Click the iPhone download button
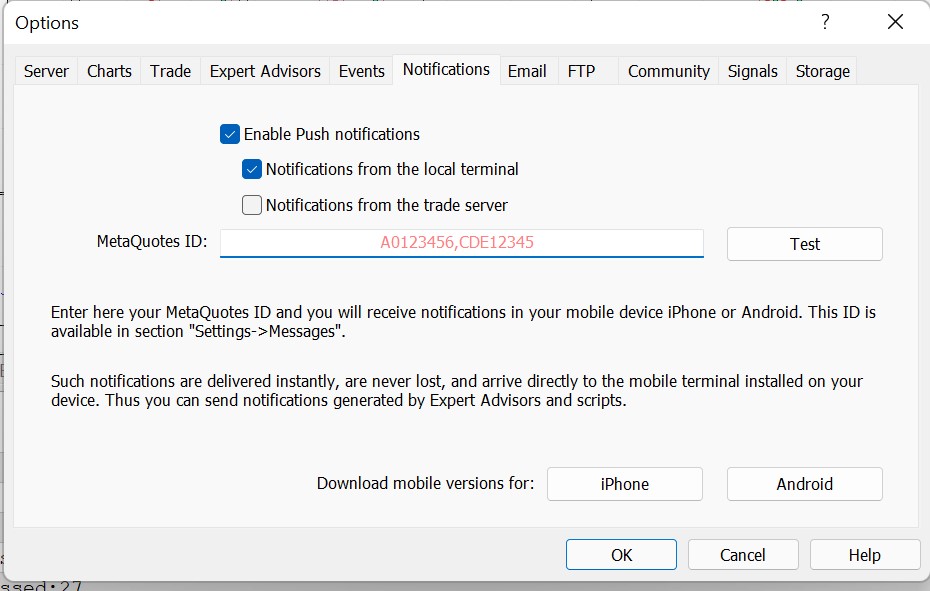 coord(624,484)
